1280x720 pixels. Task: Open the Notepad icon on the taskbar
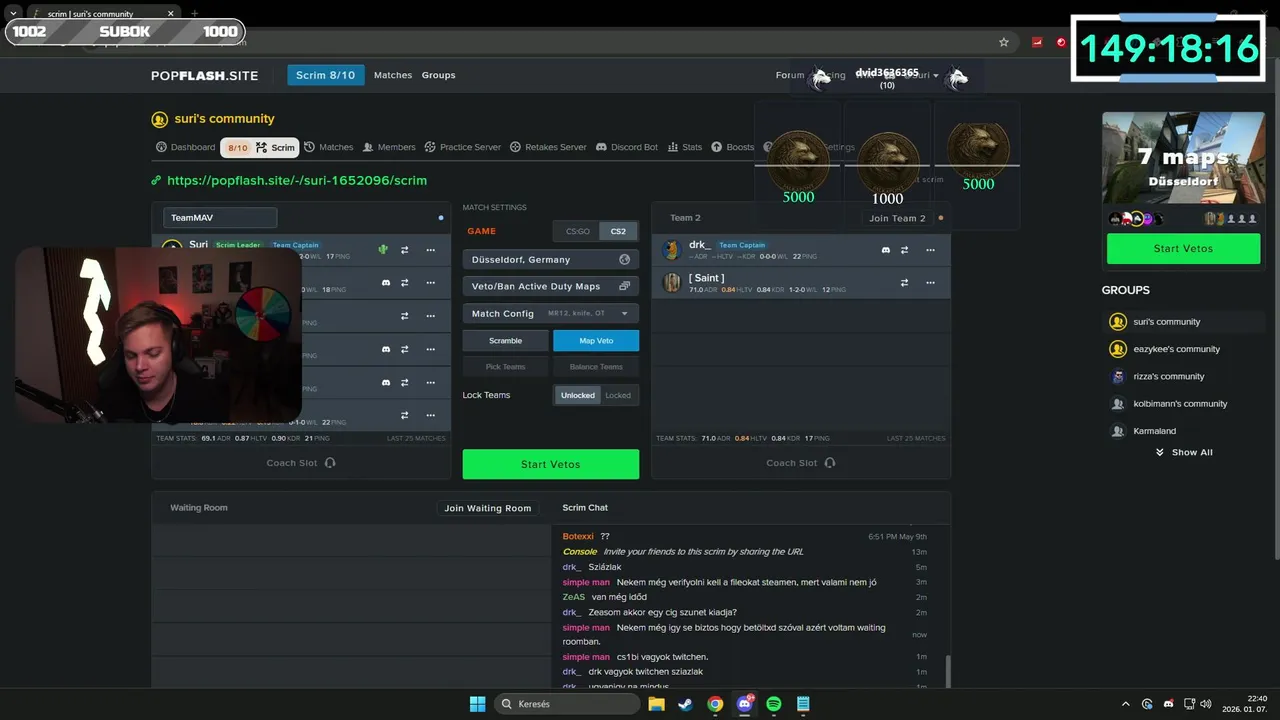pyautogui.click(x=803, y=704)
